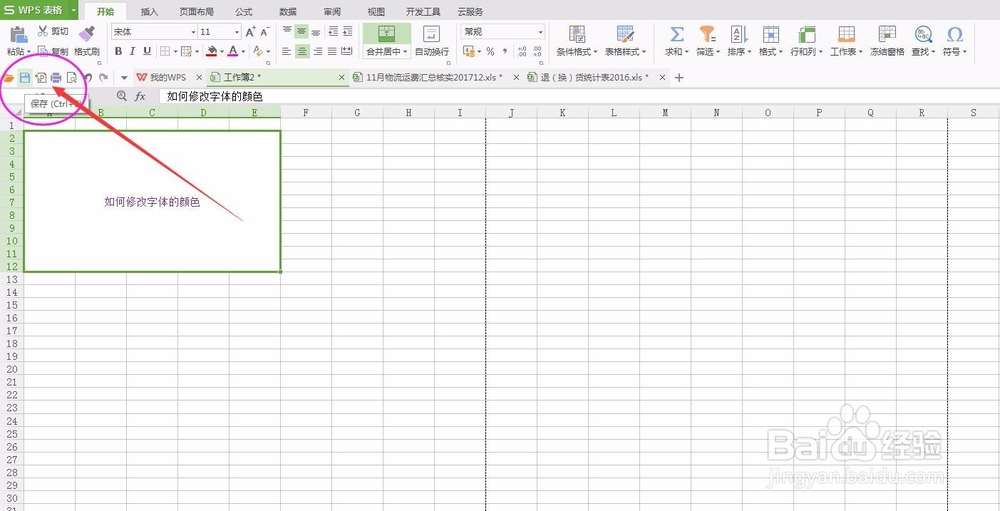Screen dimensions: 1000x511
Task: Increase font size with A+ icon
Action: pyautogui.click(x=251, y=31)
